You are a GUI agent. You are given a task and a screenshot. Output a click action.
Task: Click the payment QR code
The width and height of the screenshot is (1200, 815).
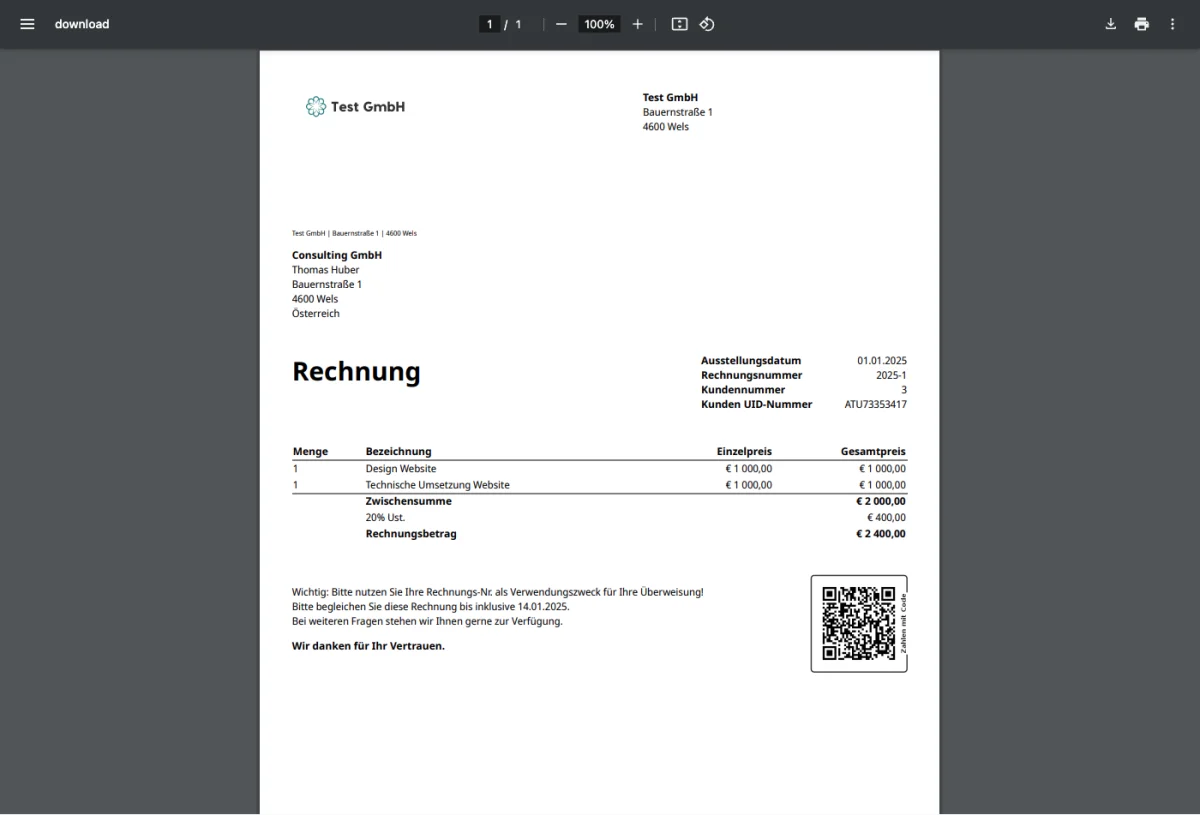tap(858, 623)
